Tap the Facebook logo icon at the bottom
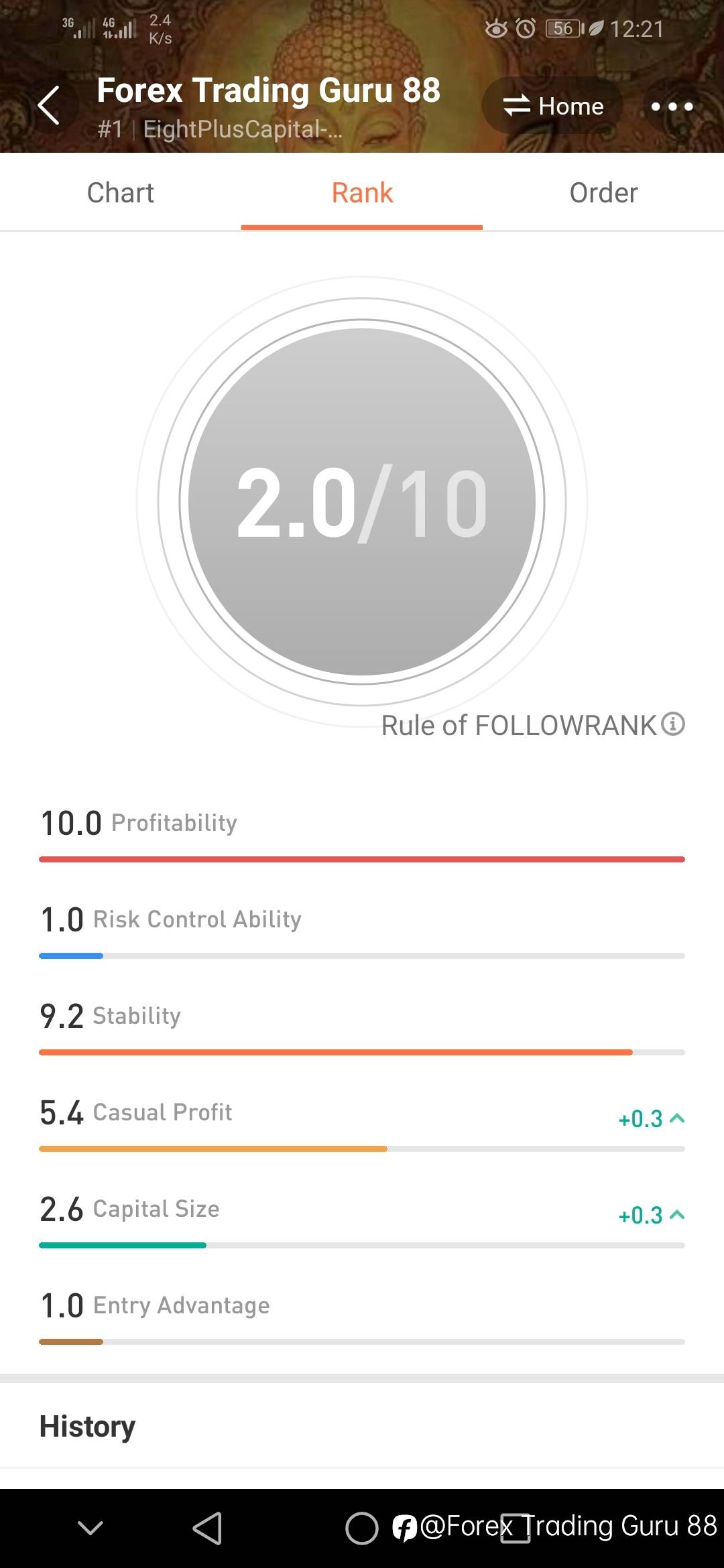 click(404, 1528)
